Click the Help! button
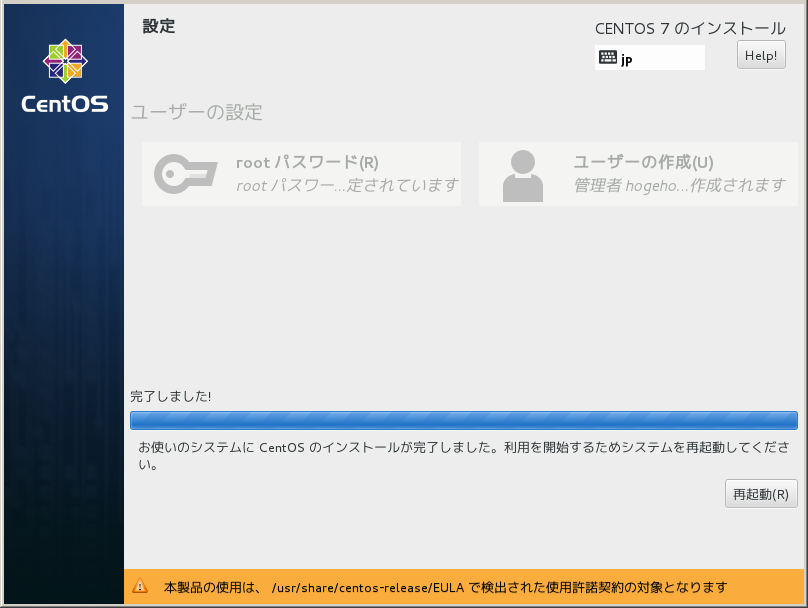 coord(761,55)
